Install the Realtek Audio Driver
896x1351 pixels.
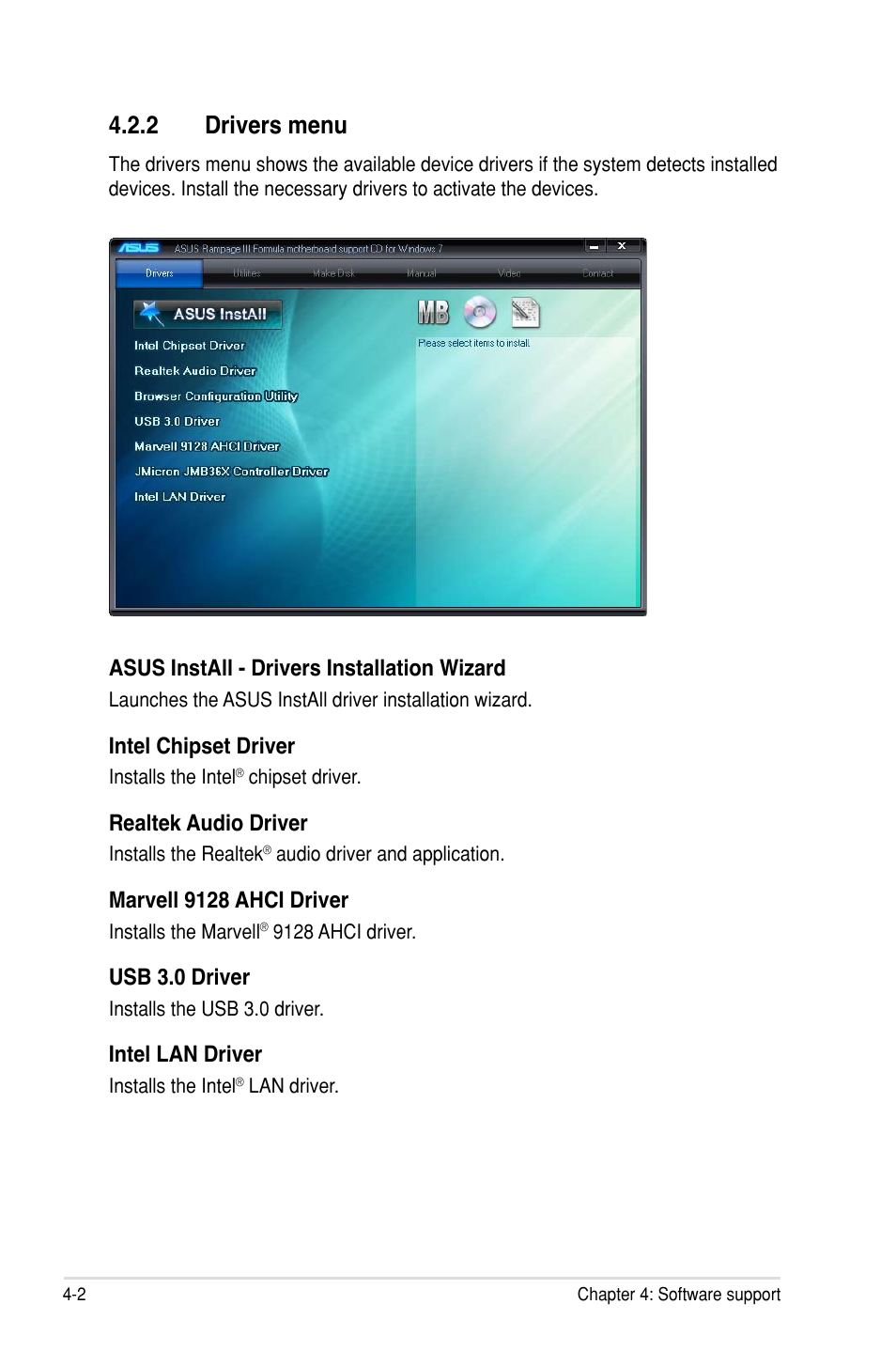(194, 371)
